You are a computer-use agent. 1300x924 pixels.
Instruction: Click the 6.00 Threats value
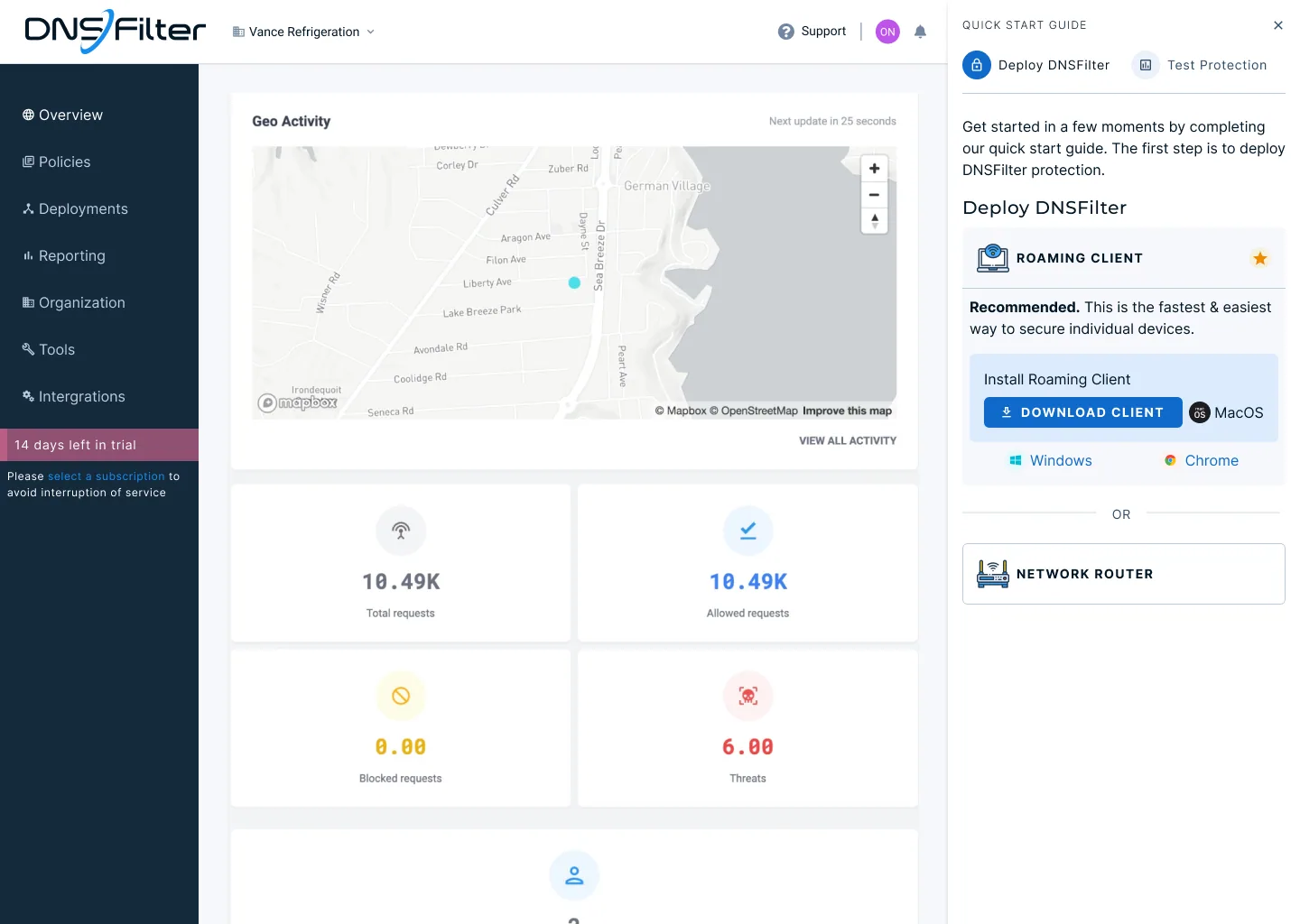pyautogui.click(x=748, y=747)
